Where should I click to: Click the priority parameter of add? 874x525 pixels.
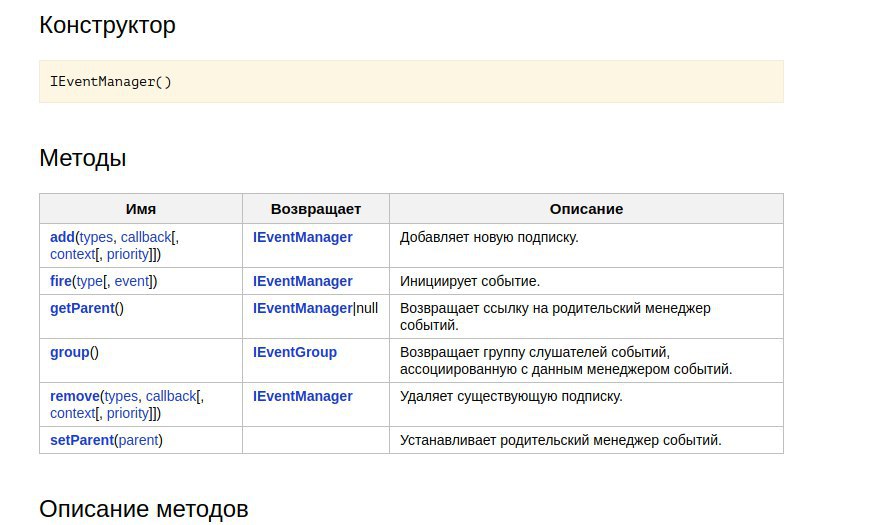(x=128, y=255)
